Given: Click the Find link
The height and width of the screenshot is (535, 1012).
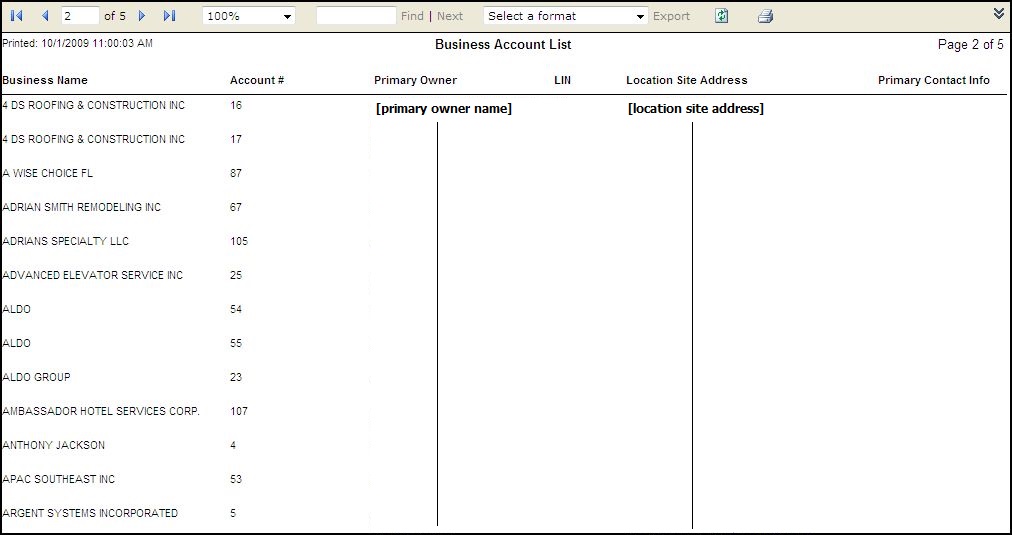Looking at the screenshot, I should click(412, 16).
